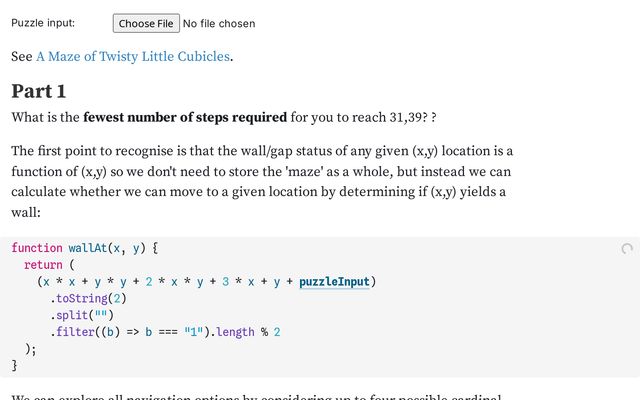The width and height of the screenshot is (640, 400).
Task: Click the .split("") line in code
Action: click(x=81, y=315)
